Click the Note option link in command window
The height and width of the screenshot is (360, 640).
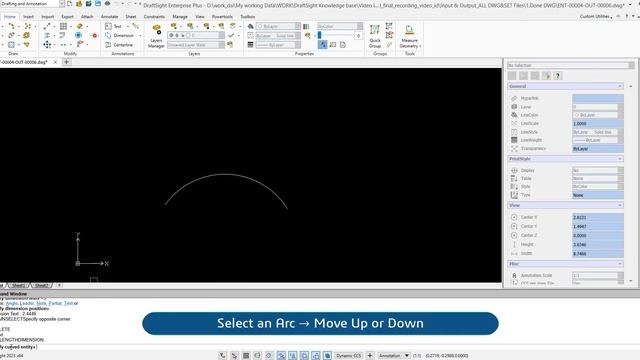pos(41,304)
